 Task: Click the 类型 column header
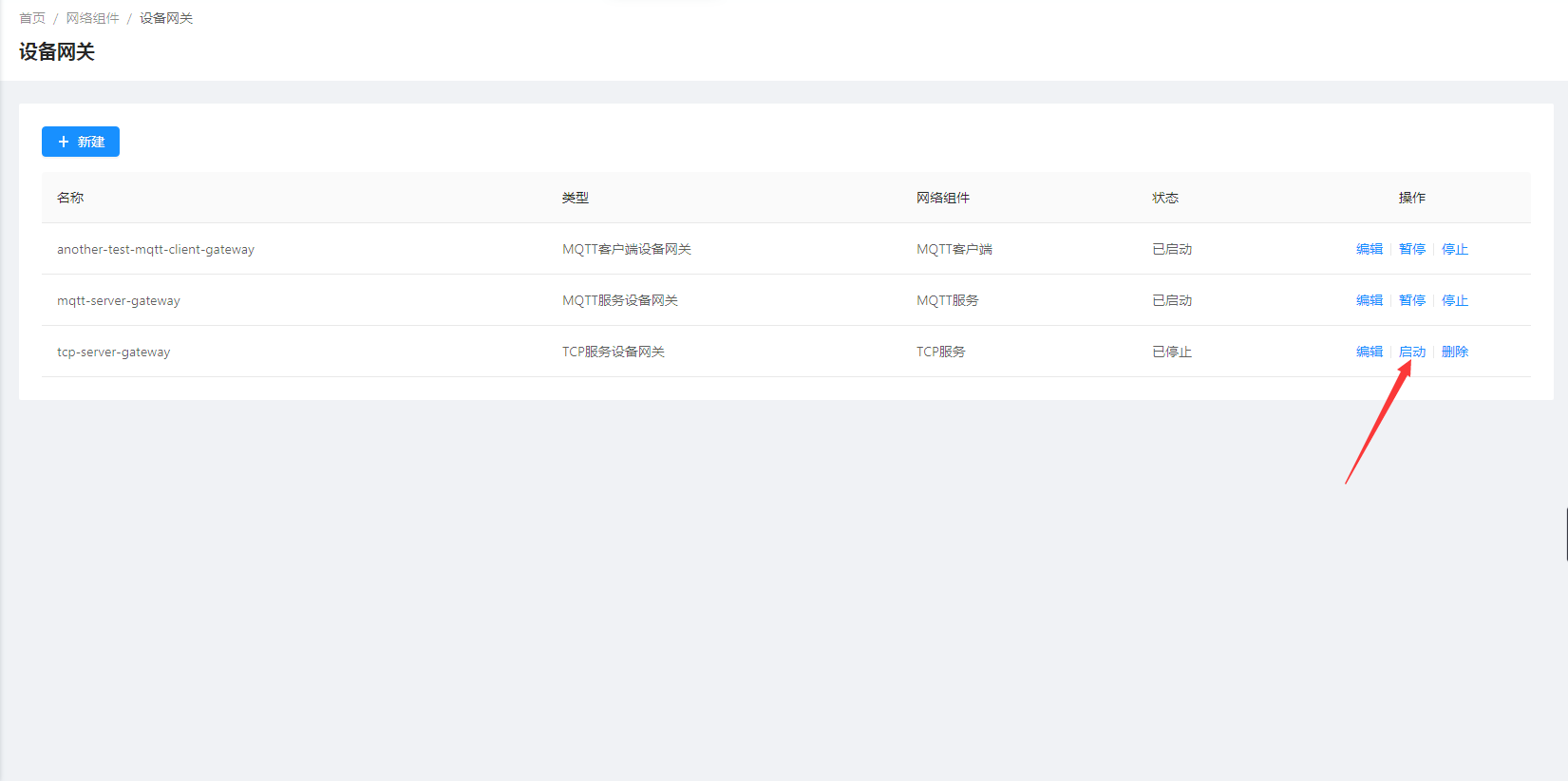click(575, 198)
